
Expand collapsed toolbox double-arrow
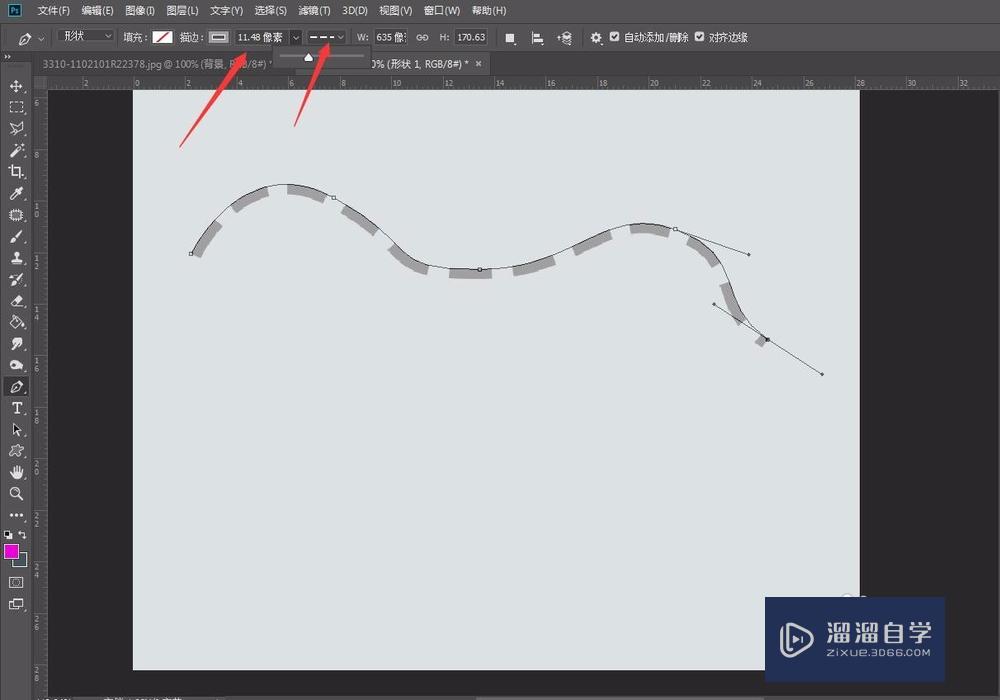pyautogui.click(x=7, y=57)
